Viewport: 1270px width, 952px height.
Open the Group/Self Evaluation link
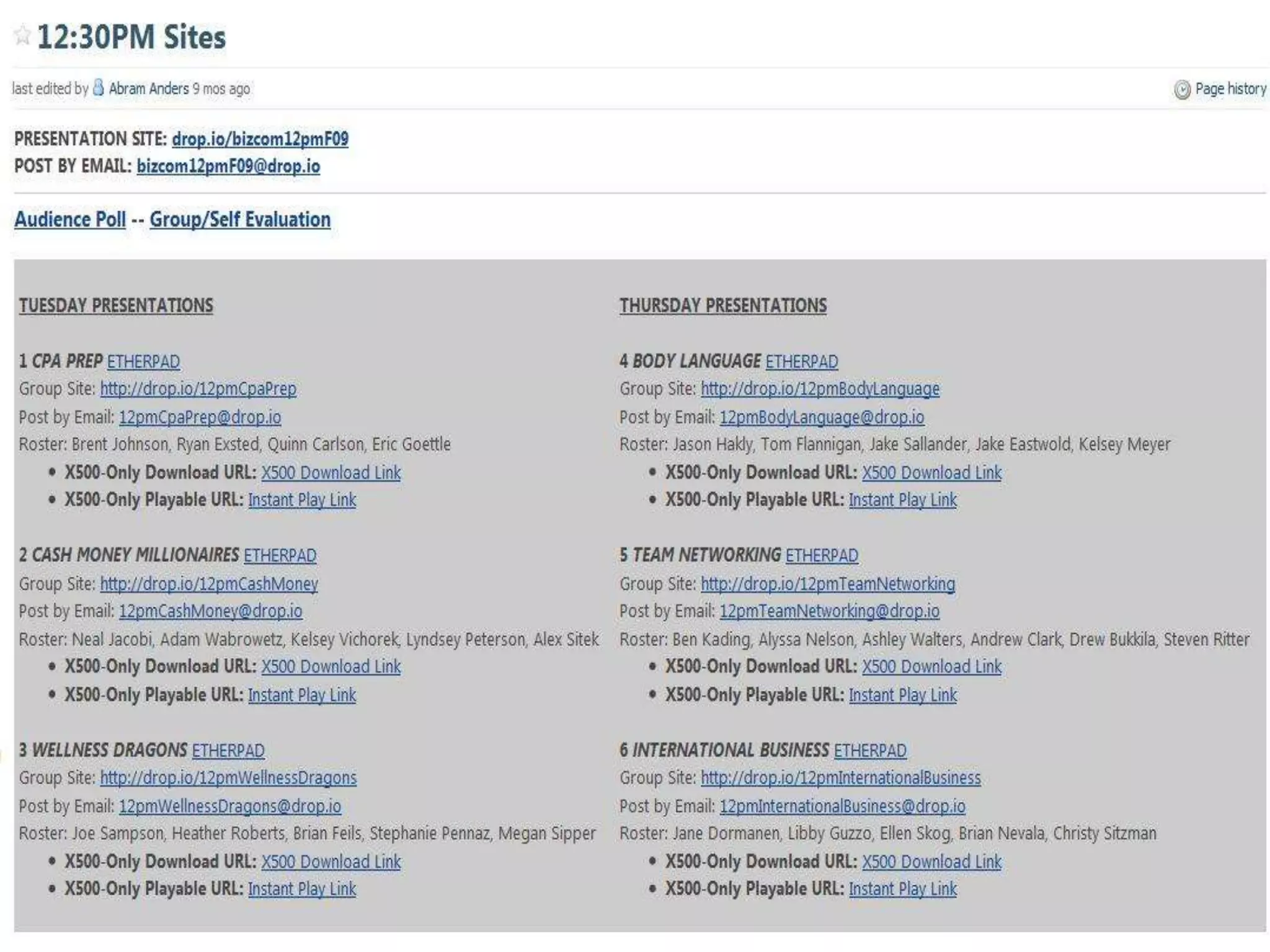point(240,219)
